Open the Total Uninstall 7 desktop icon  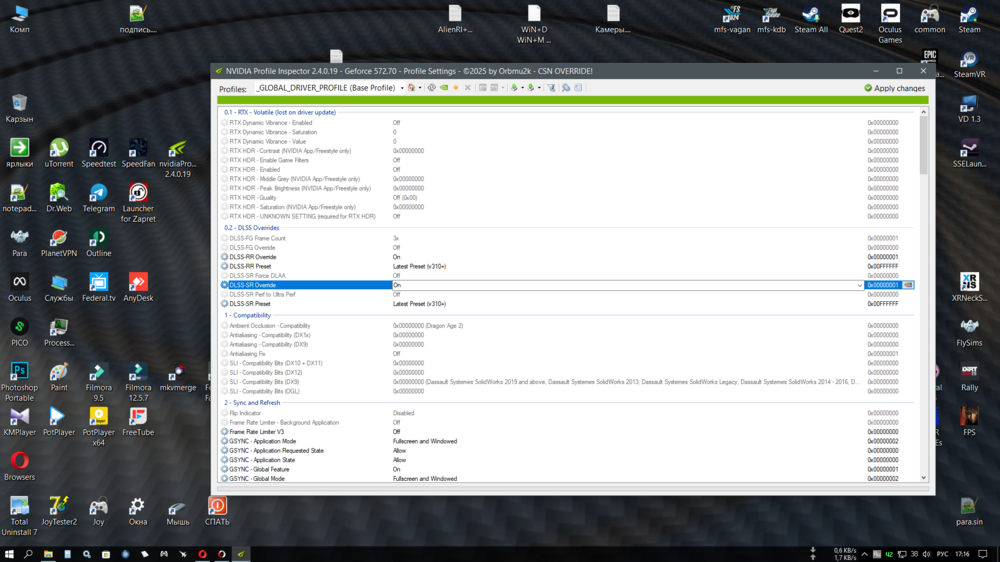(x=19, y=515)
